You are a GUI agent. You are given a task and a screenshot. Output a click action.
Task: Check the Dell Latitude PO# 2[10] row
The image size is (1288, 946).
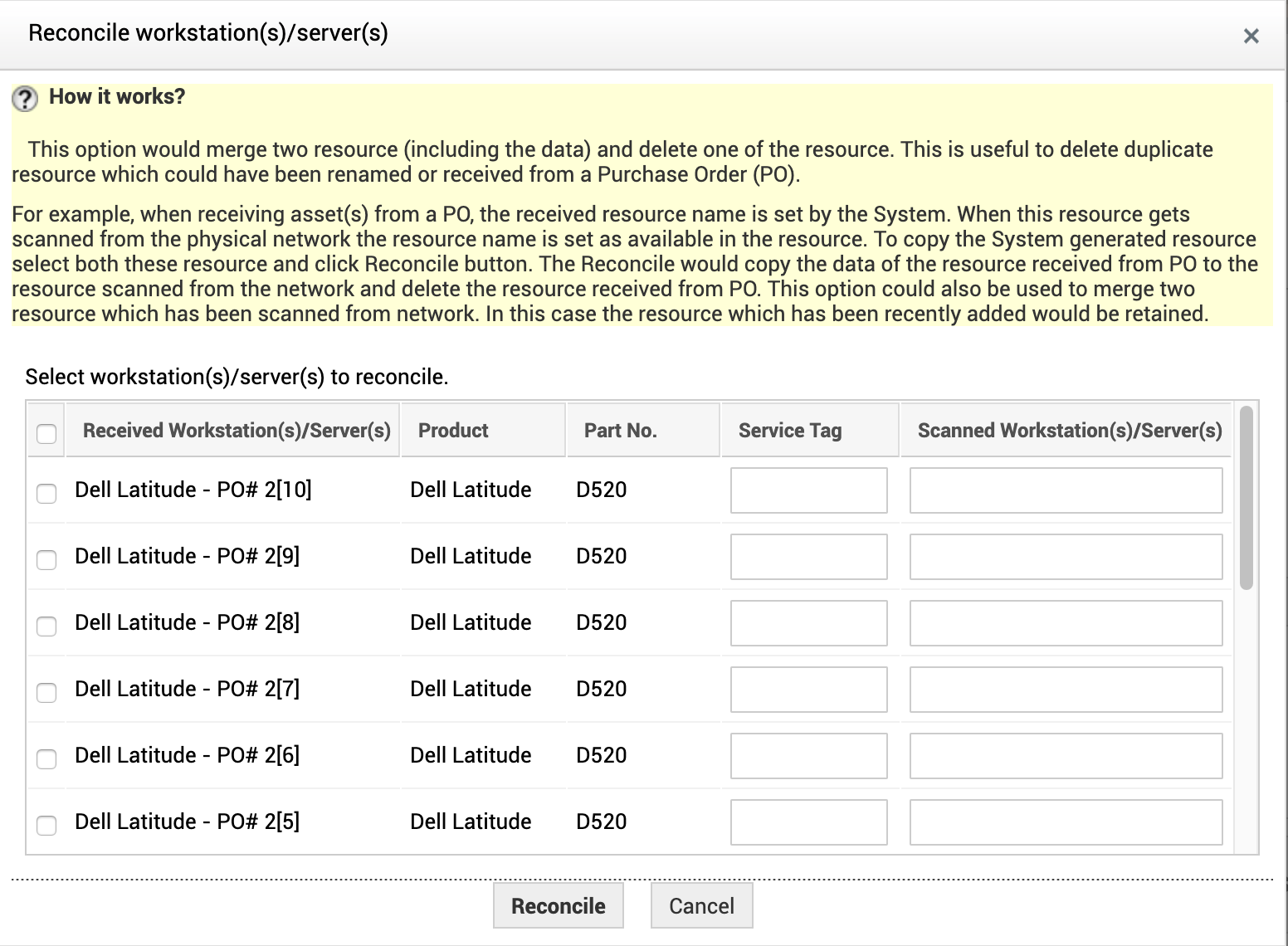(x=46, y=493)
